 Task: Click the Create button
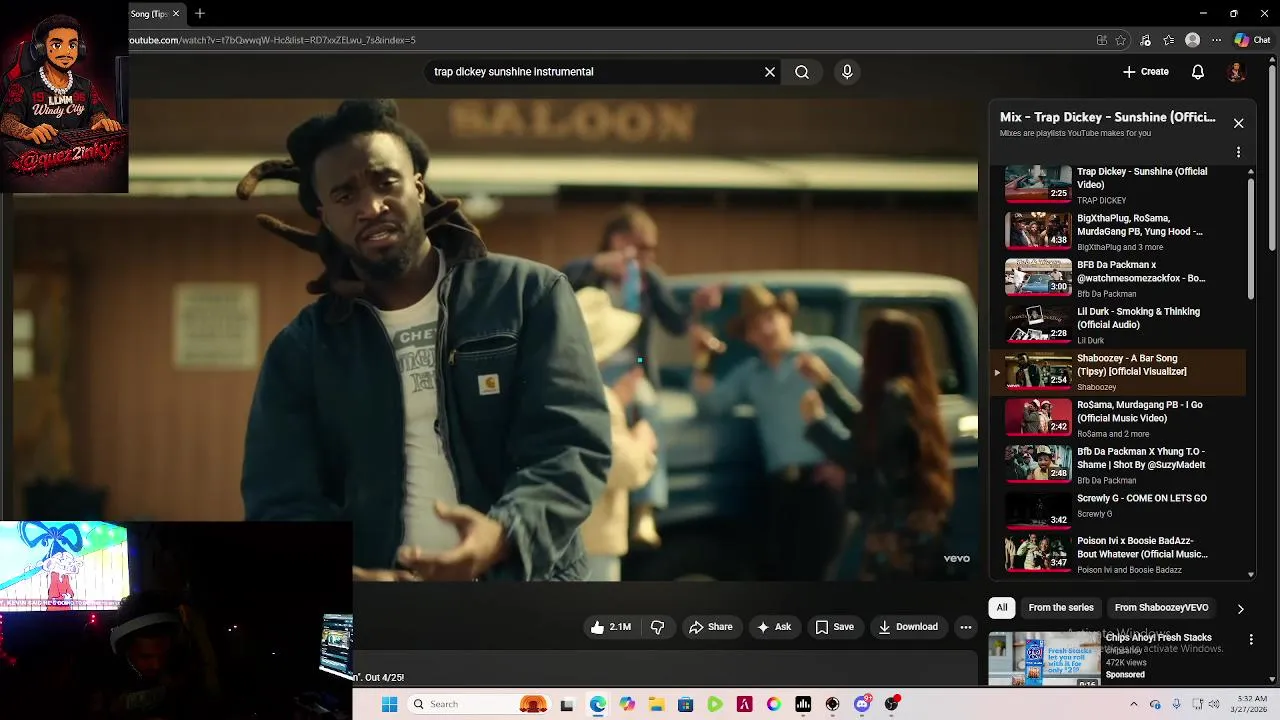click(x=1146, y=72)
